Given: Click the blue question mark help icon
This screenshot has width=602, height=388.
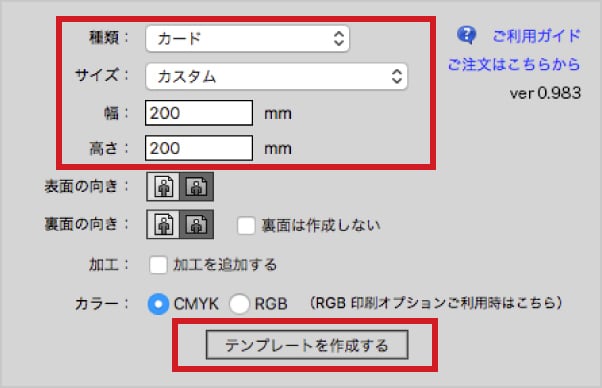Looking at the screenshot, I should tap(466, 35).
